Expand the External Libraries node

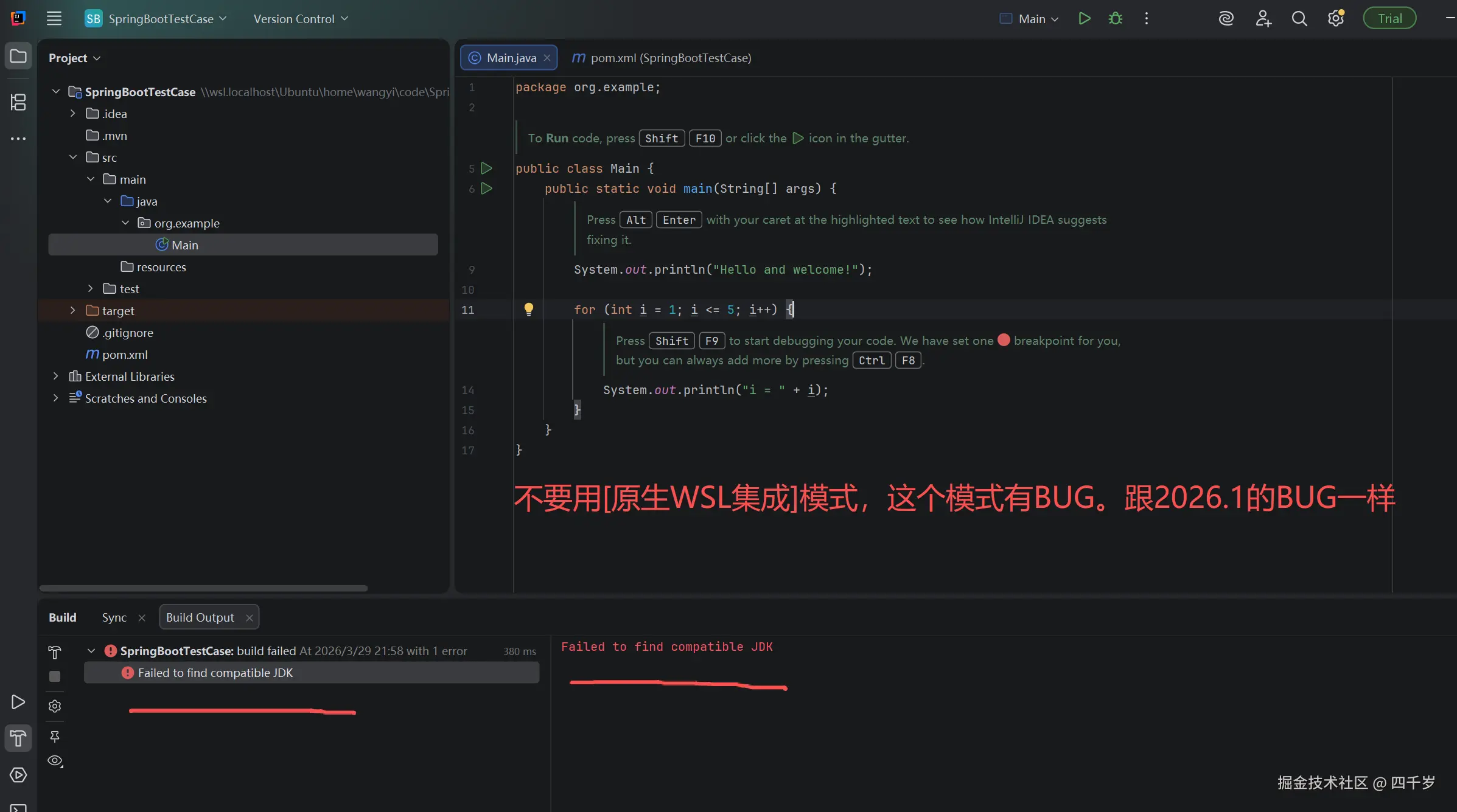pos(55,376)
